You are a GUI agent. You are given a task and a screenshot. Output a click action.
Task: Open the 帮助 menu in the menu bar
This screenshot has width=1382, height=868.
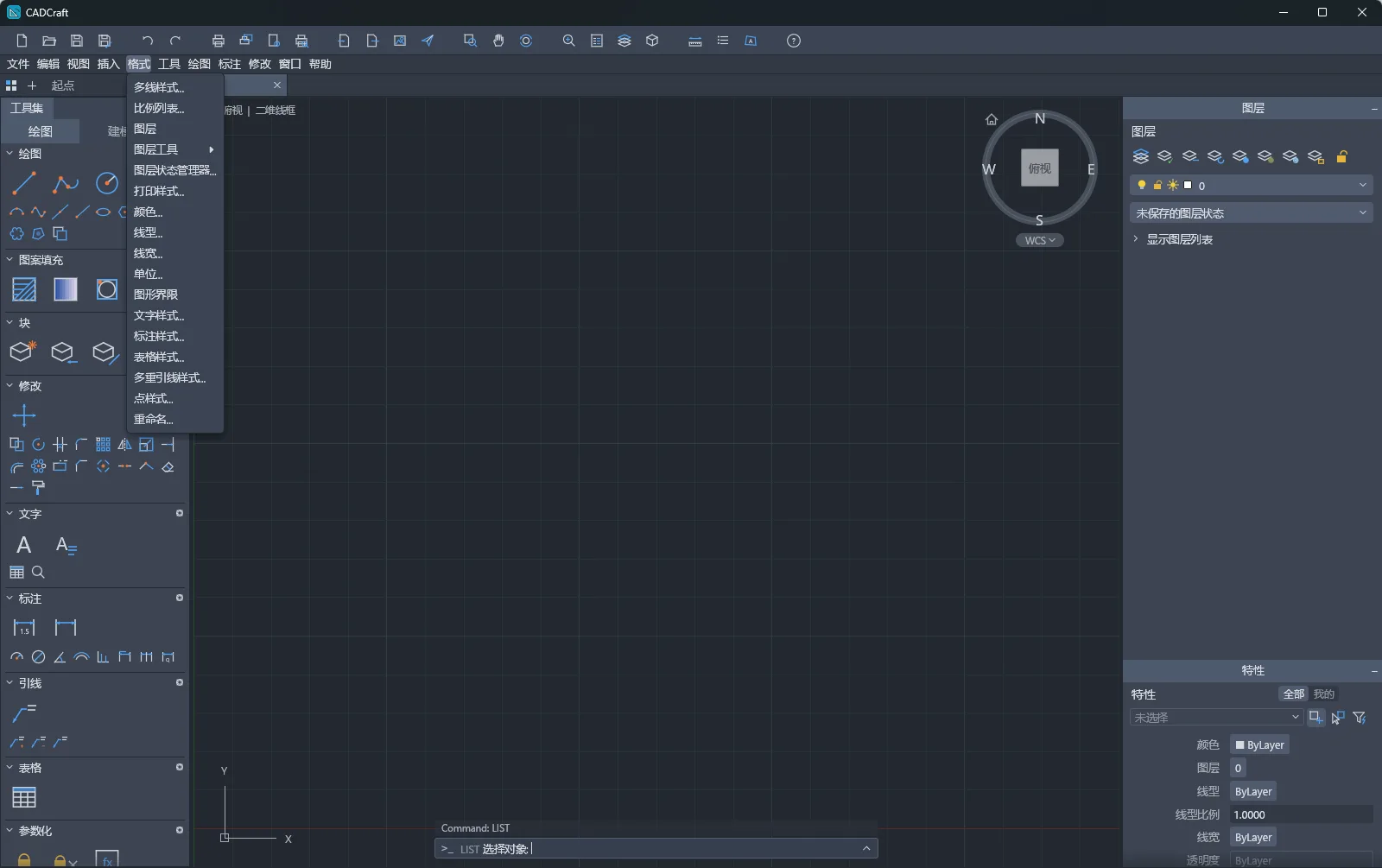coord(320,64)
